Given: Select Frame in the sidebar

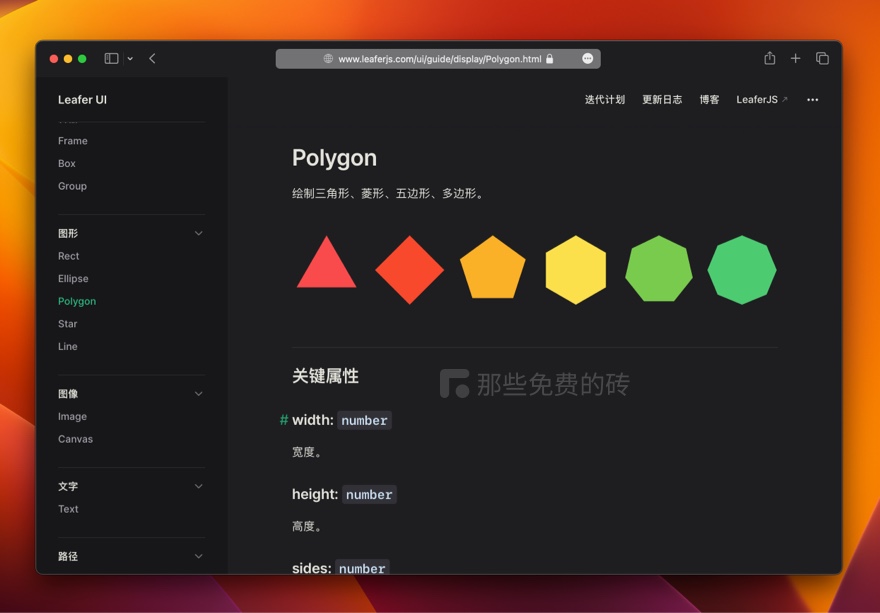Looking at the screenshot, I should coord(73,141).
